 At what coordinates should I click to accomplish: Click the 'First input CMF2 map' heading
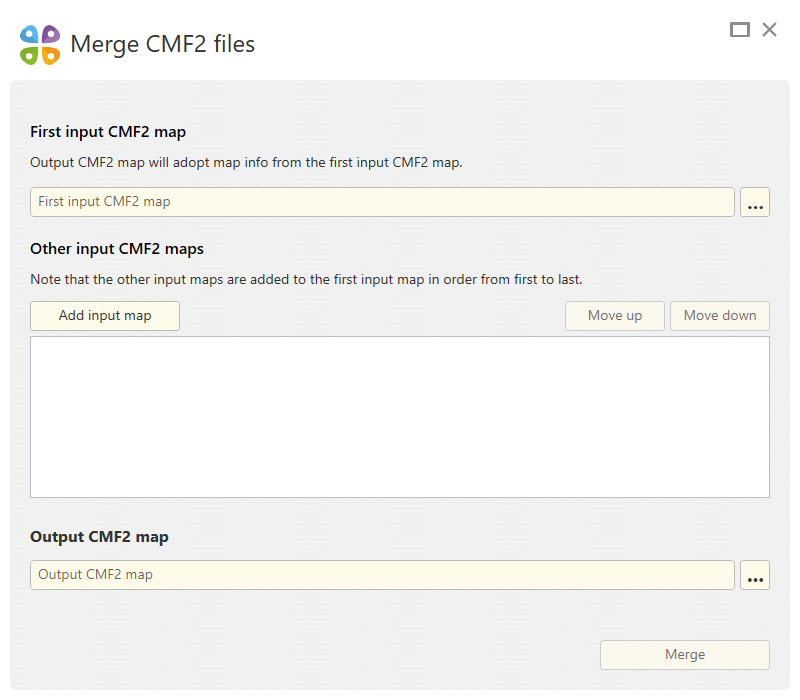108,132
